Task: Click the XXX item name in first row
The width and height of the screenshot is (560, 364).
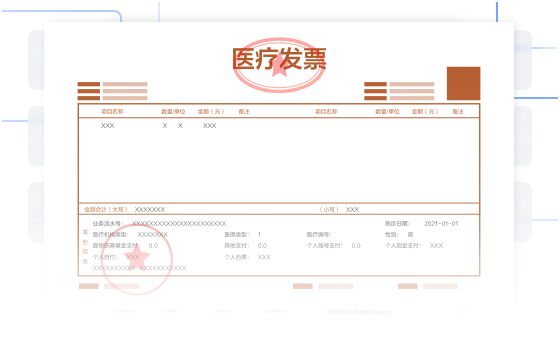Action: 108,126
